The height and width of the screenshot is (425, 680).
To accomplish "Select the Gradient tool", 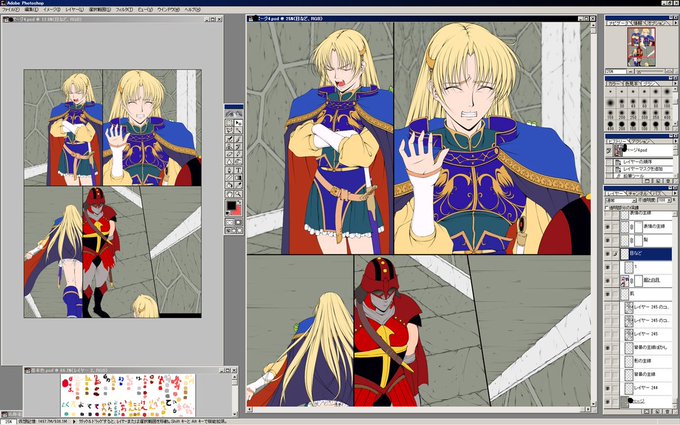I will [238, 177].
